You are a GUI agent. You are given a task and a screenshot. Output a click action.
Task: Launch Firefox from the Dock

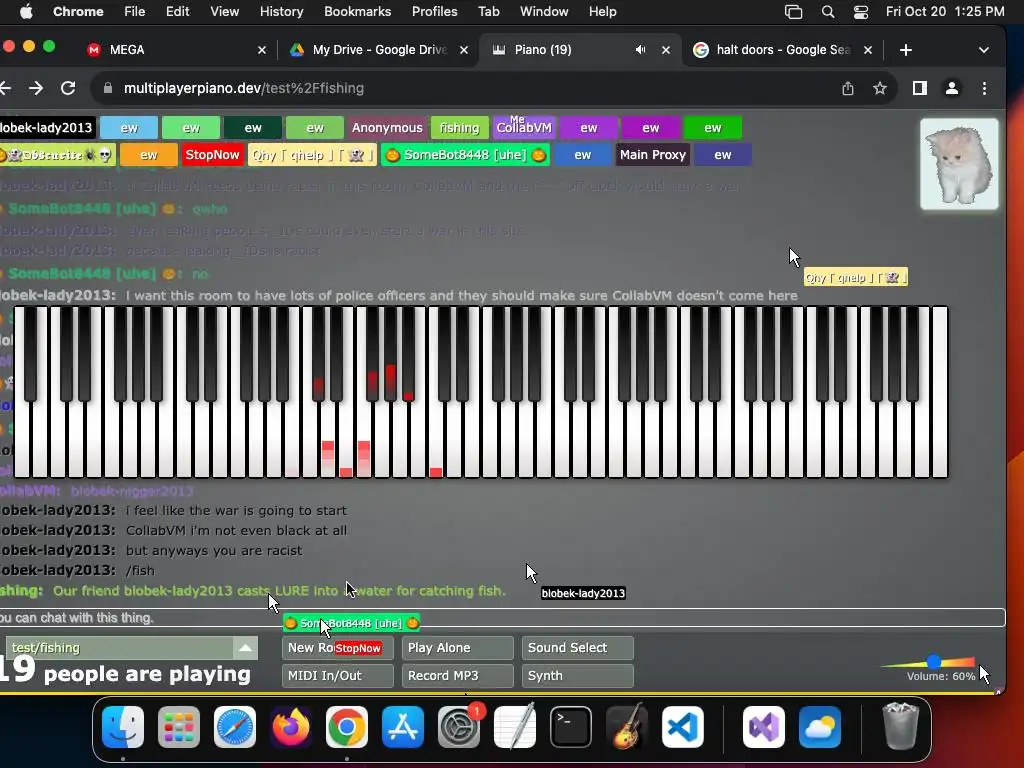click(291, 726)
